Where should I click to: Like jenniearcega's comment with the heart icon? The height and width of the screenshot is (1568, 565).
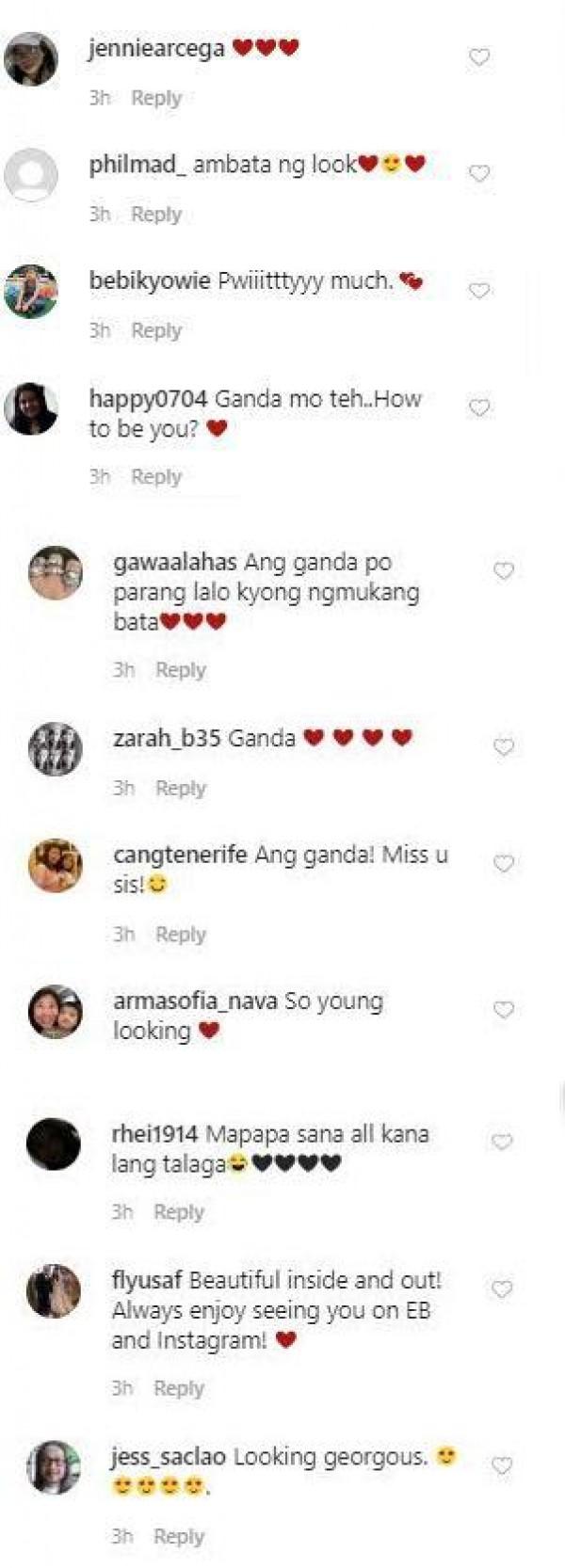(x=479, y=57)
